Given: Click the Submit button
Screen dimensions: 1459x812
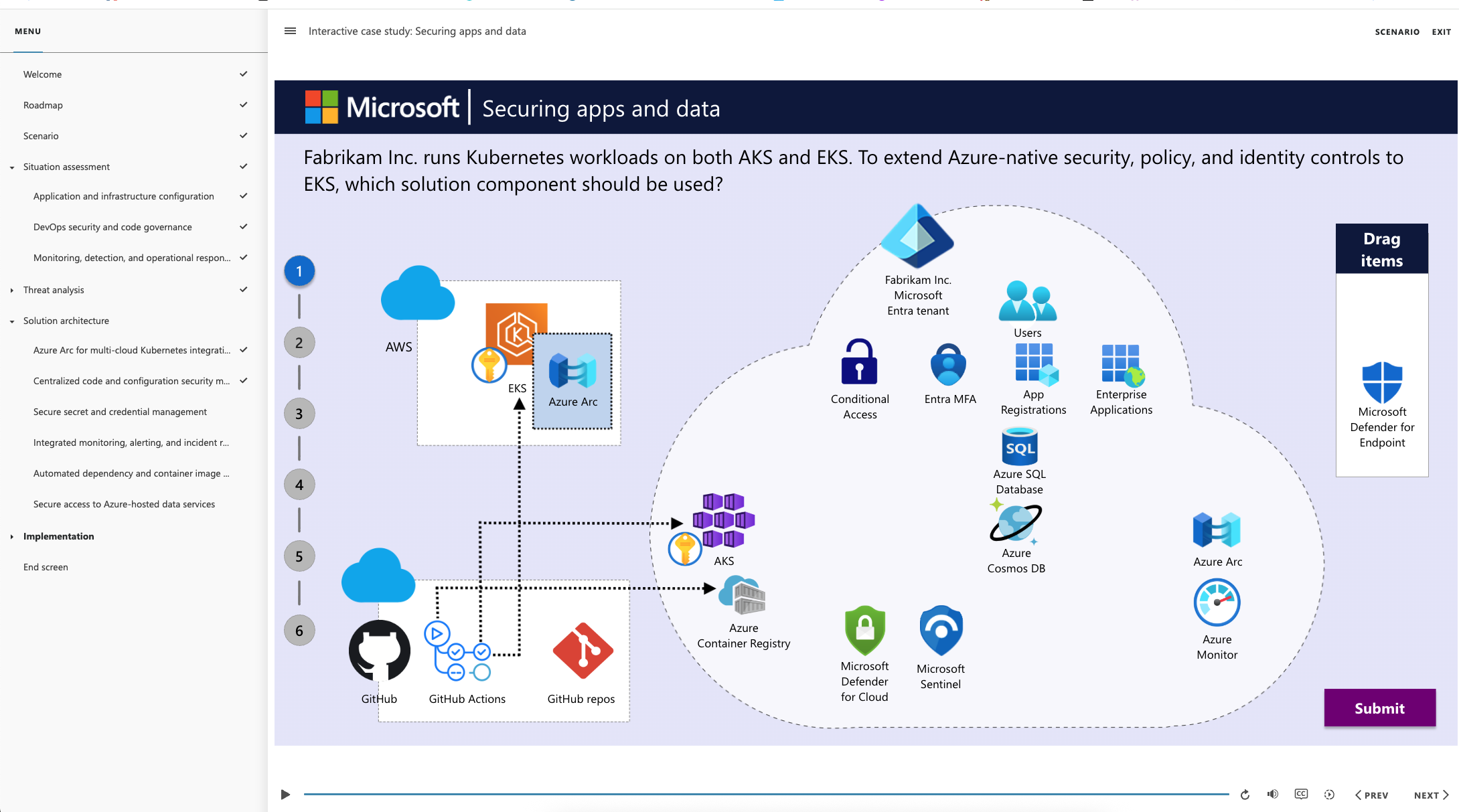Looking at the screenshot, I should point(1379,708).
